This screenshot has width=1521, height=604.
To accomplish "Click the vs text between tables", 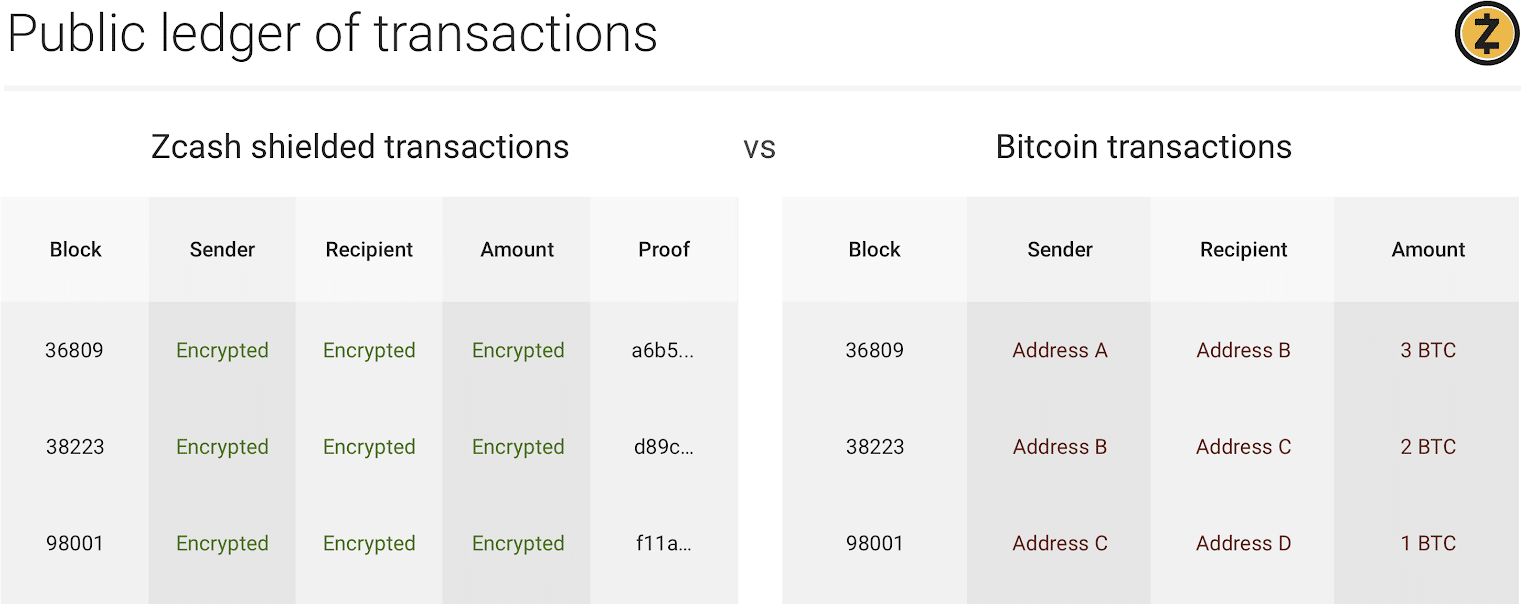I will tap(760, 148).
